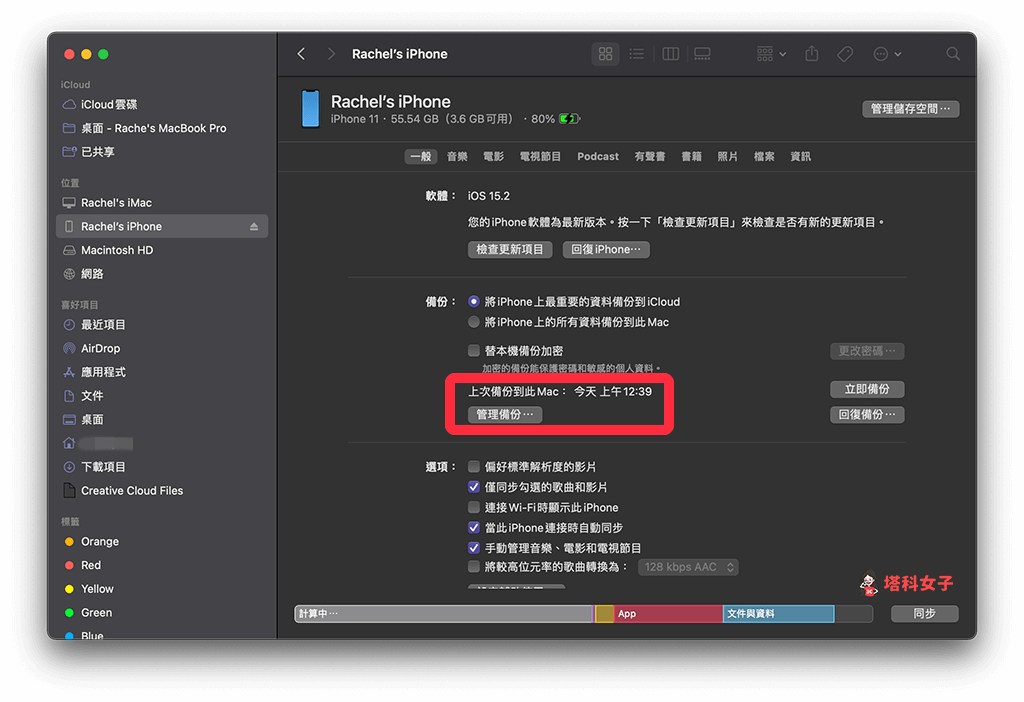Open the home folder in sidebar

point(162,443)
